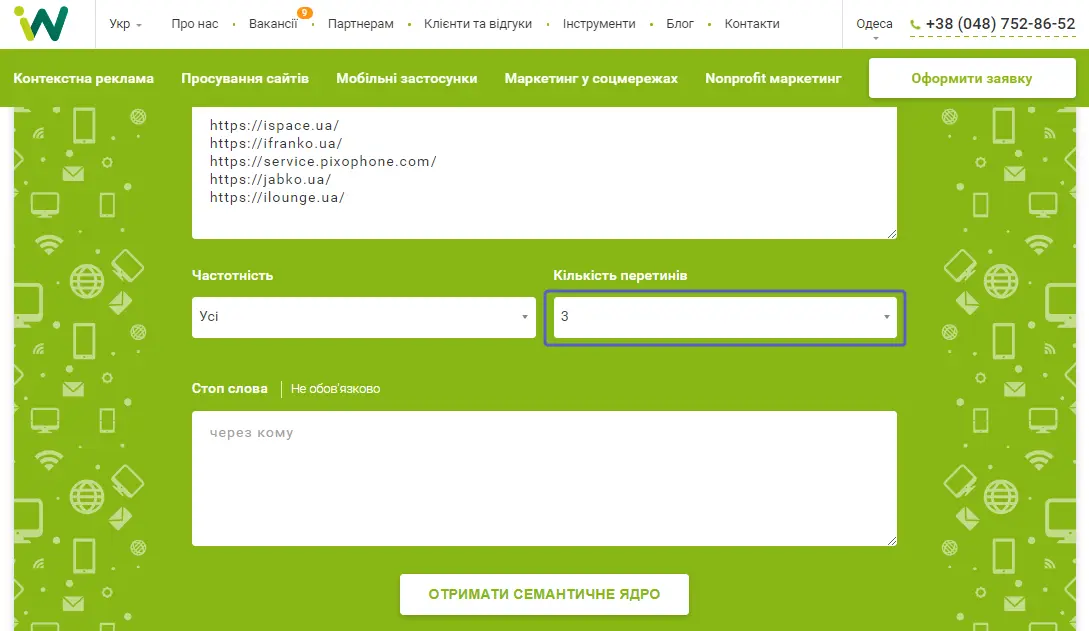Call the +38 (048) 752-86-52 number link

point(1000,24)
